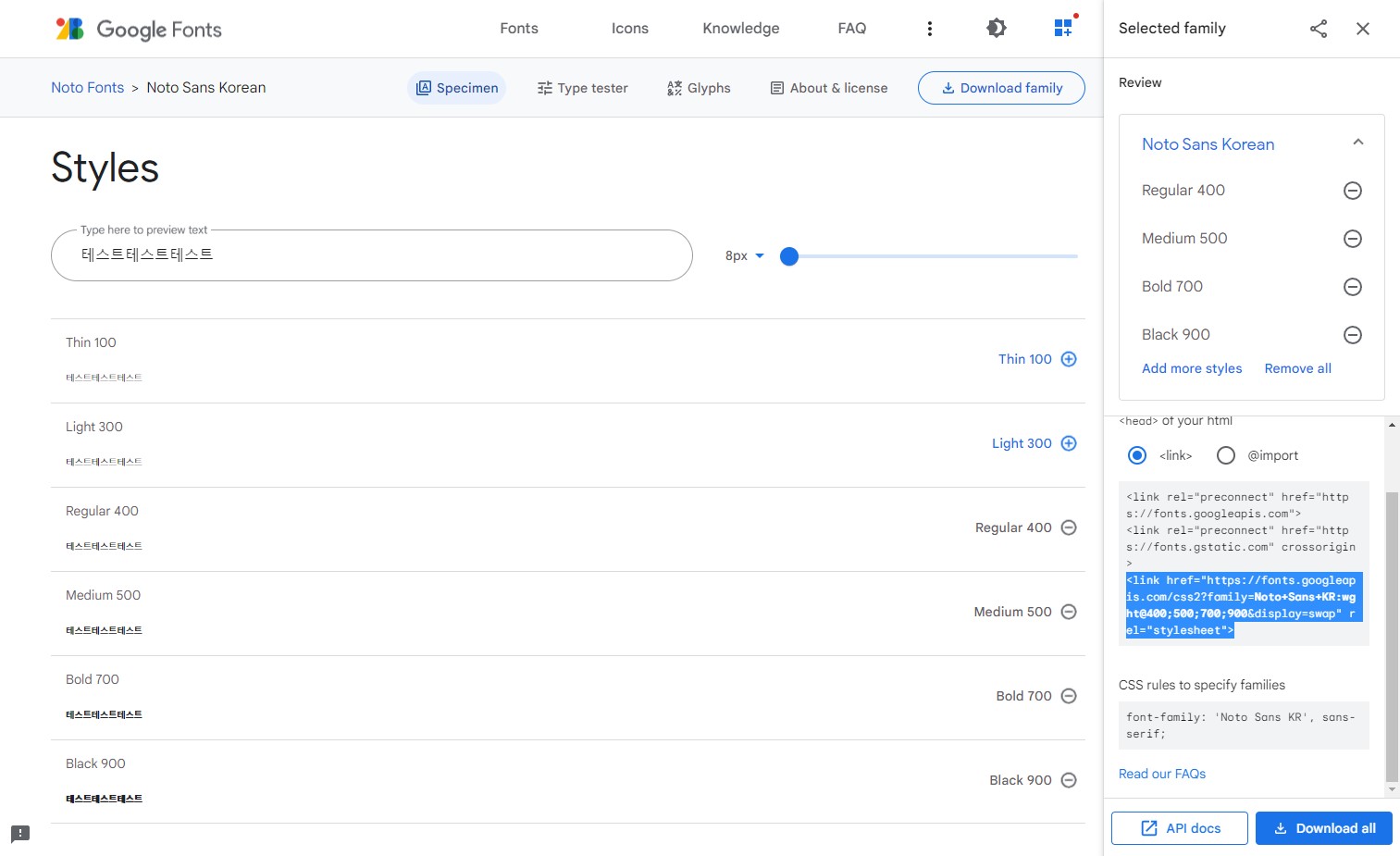Open the Icons nav item

click(x=630, y=29)
